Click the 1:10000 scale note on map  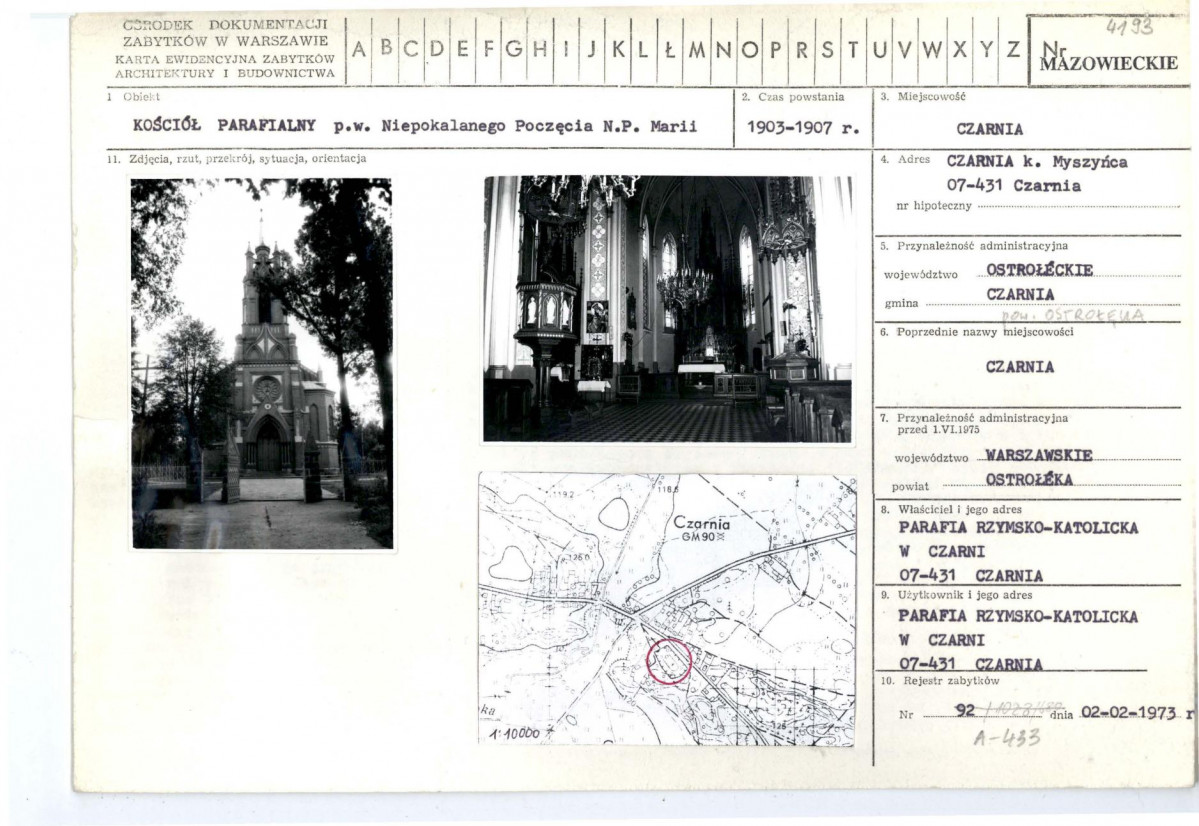point(515,733)
